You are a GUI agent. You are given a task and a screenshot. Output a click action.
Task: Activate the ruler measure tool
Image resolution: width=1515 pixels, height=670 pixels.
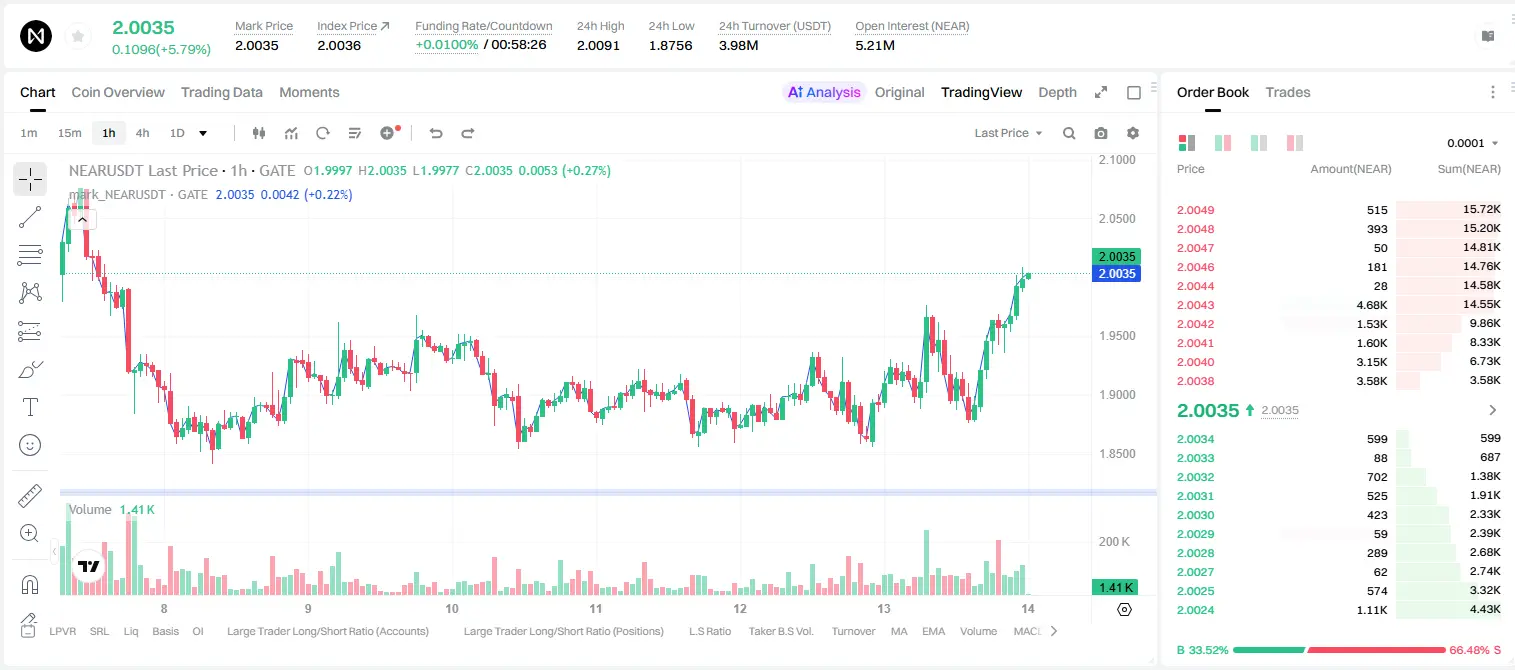(x=30, y=496)
